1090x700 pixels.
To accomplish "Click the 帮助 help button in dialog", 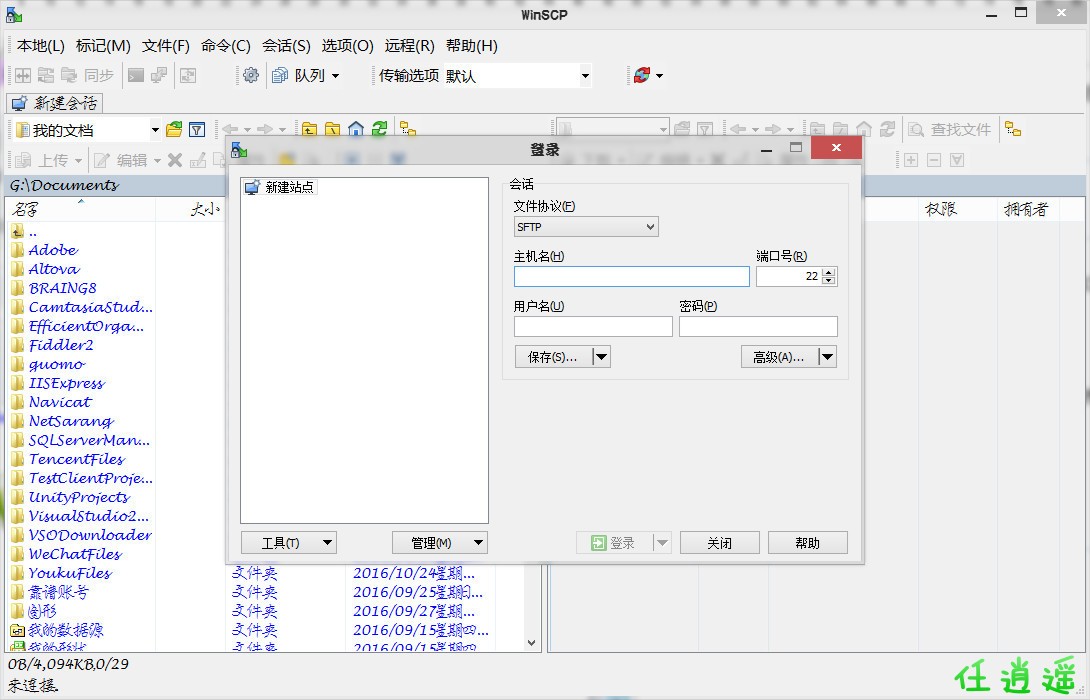I will [808, 542].
